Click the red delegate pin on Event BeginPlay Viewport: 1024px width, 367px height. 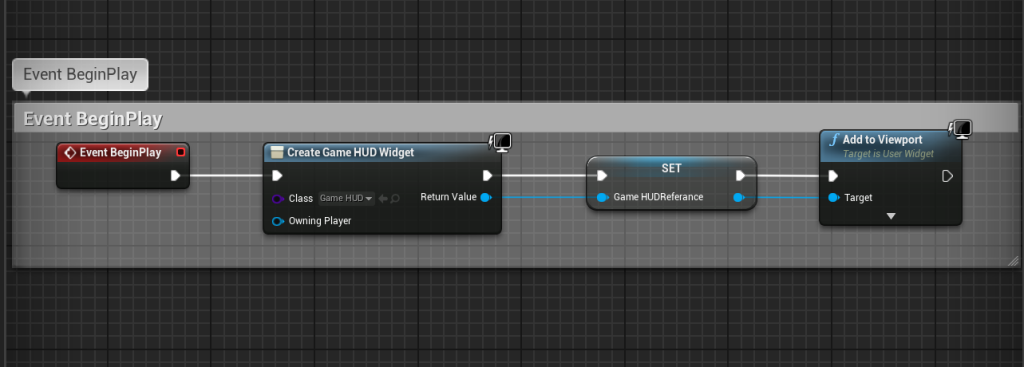click(x=181, y=152)
